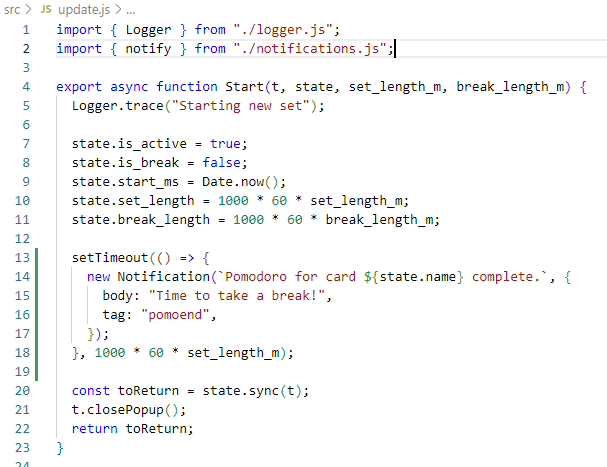This screenshot has width=607, height=467.
Task: Click 'setTimeout' on line 13
Action: [110, 258]
